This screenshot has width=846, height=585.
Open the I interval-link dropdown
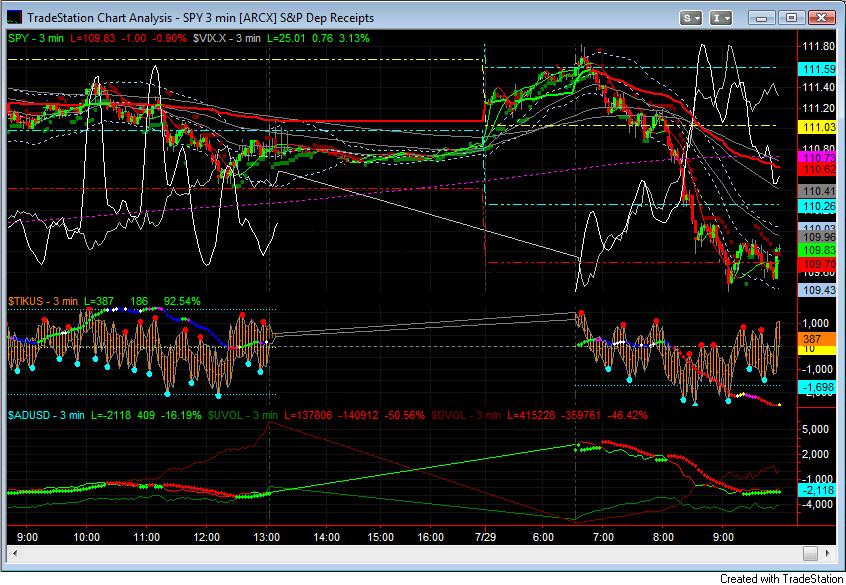(720, 18)
